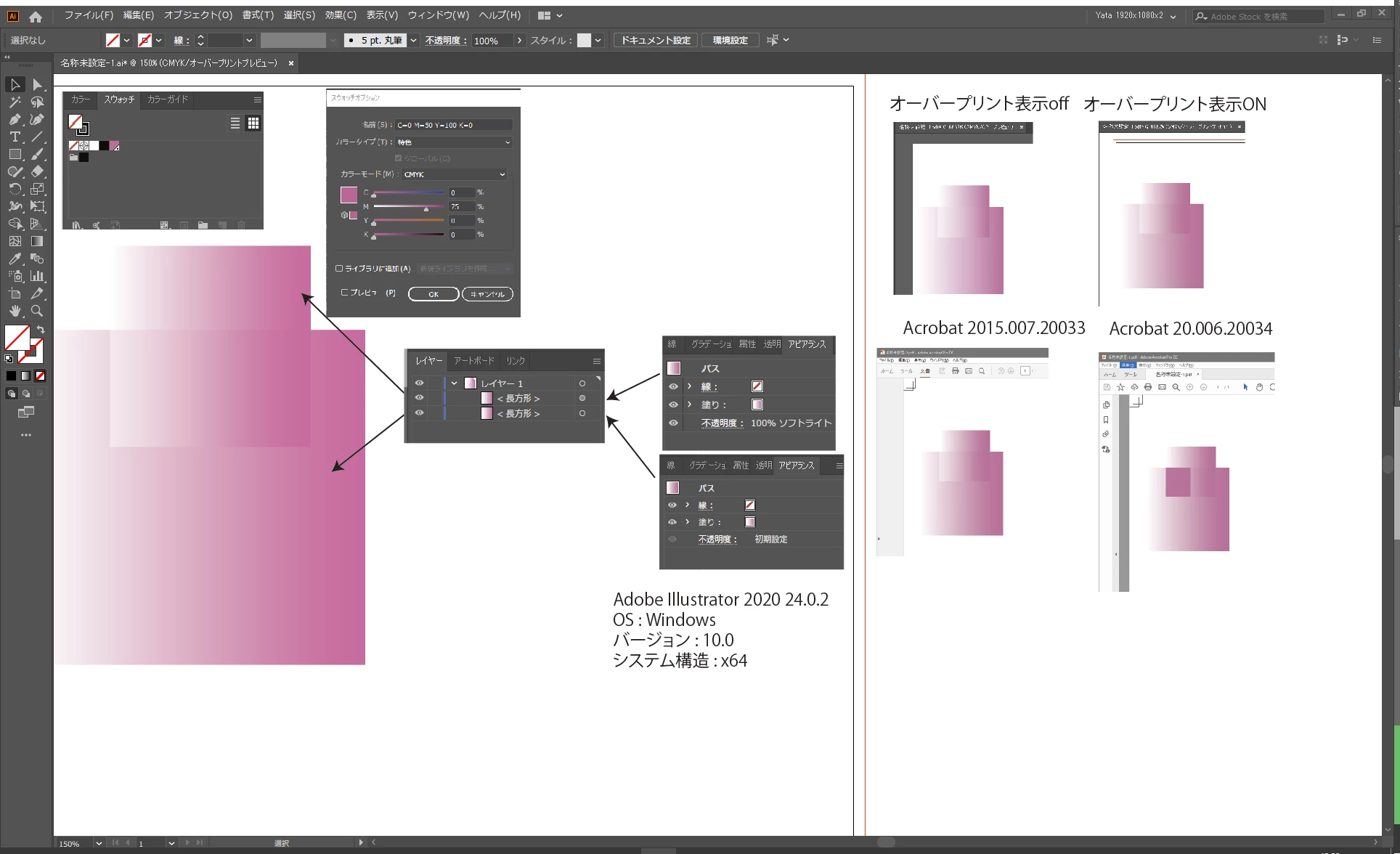Select the Magic Wand tool
1400x854 pixels.
coord(15,102)
